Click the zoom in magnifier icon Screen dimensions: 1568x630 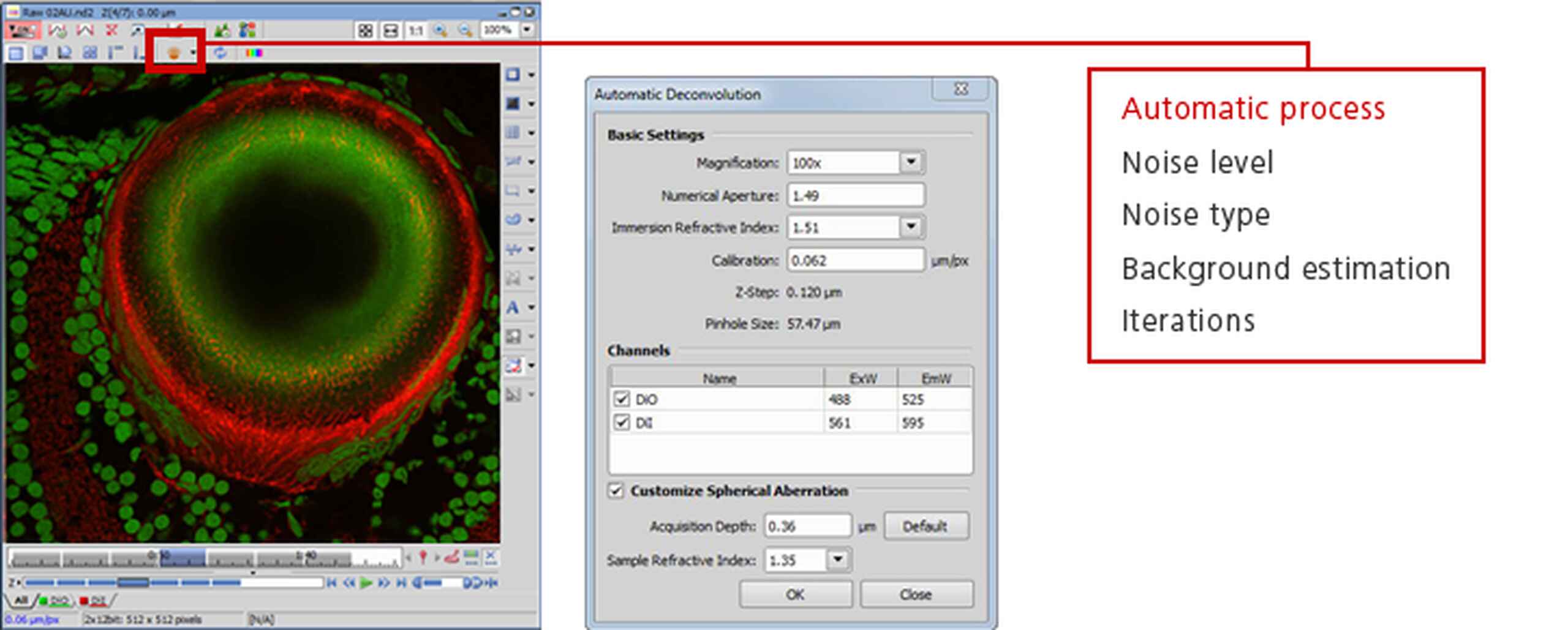point(440,30)
